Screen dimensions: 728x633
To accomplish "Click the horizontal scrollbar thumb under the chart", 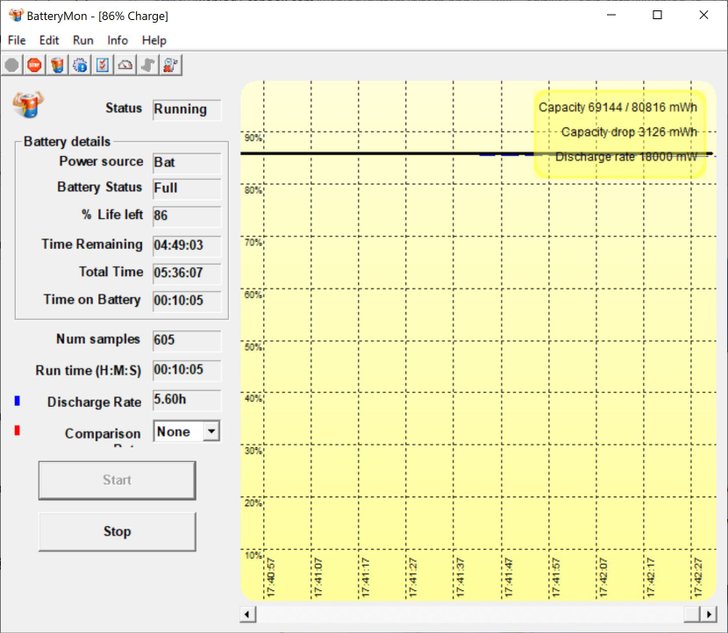I will pos(692,614).
